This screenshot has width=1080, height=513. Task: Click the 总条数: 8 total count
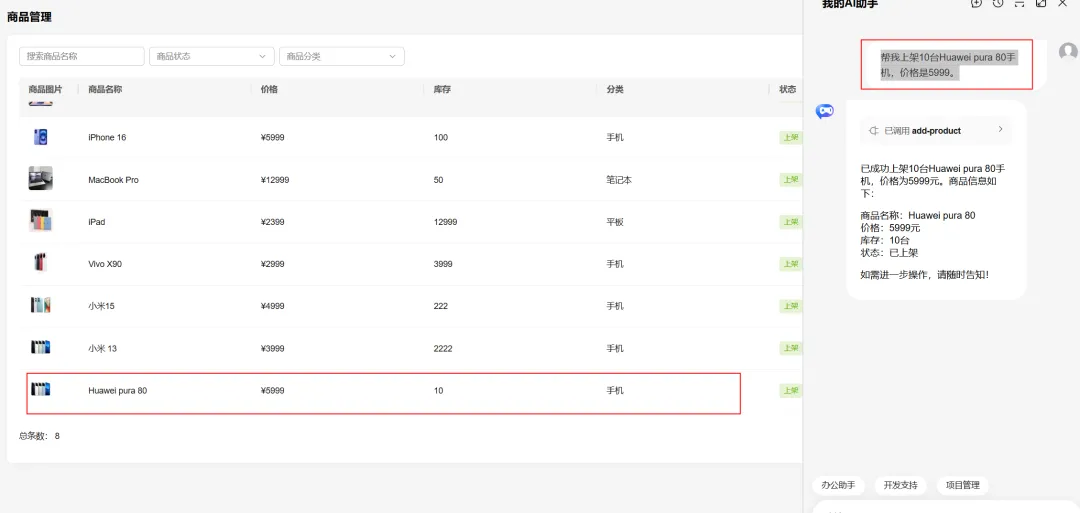[x=39, y=436]
